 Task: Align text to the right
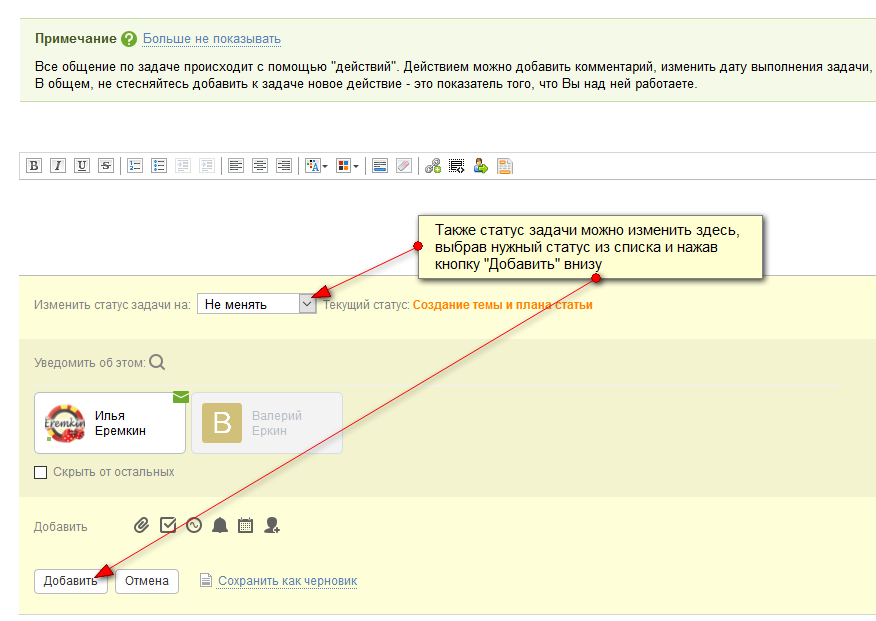(x=284, y=166)
